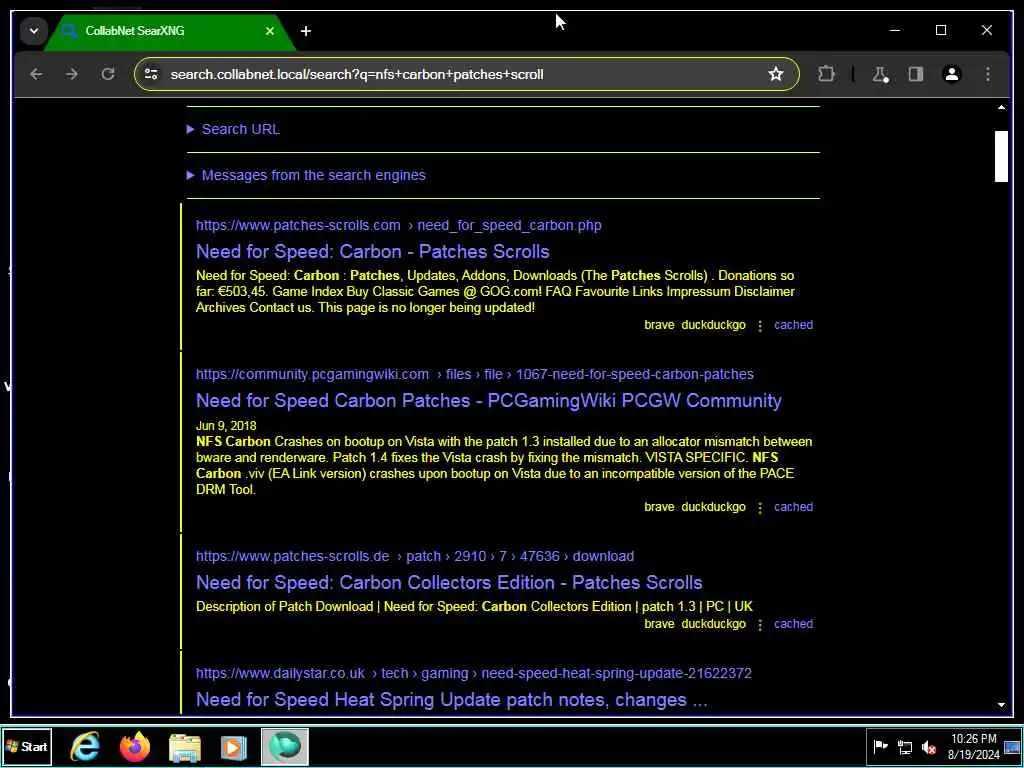
Task: Close the CollabNet SearXNG tab
Action: (270, 31)
